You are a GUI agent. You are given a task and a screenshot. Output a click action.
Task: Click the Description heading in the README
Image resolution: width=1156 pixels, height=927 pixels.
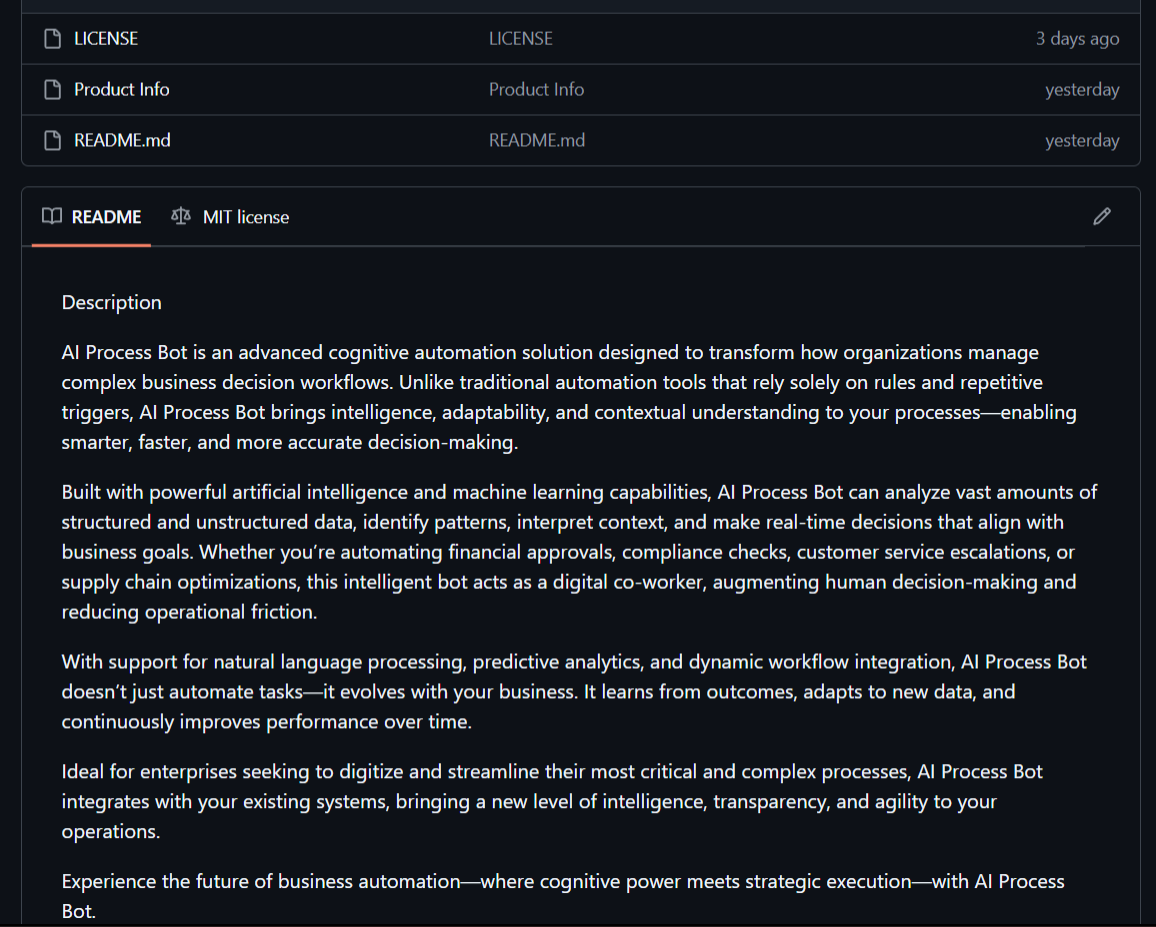pos(111,302)
